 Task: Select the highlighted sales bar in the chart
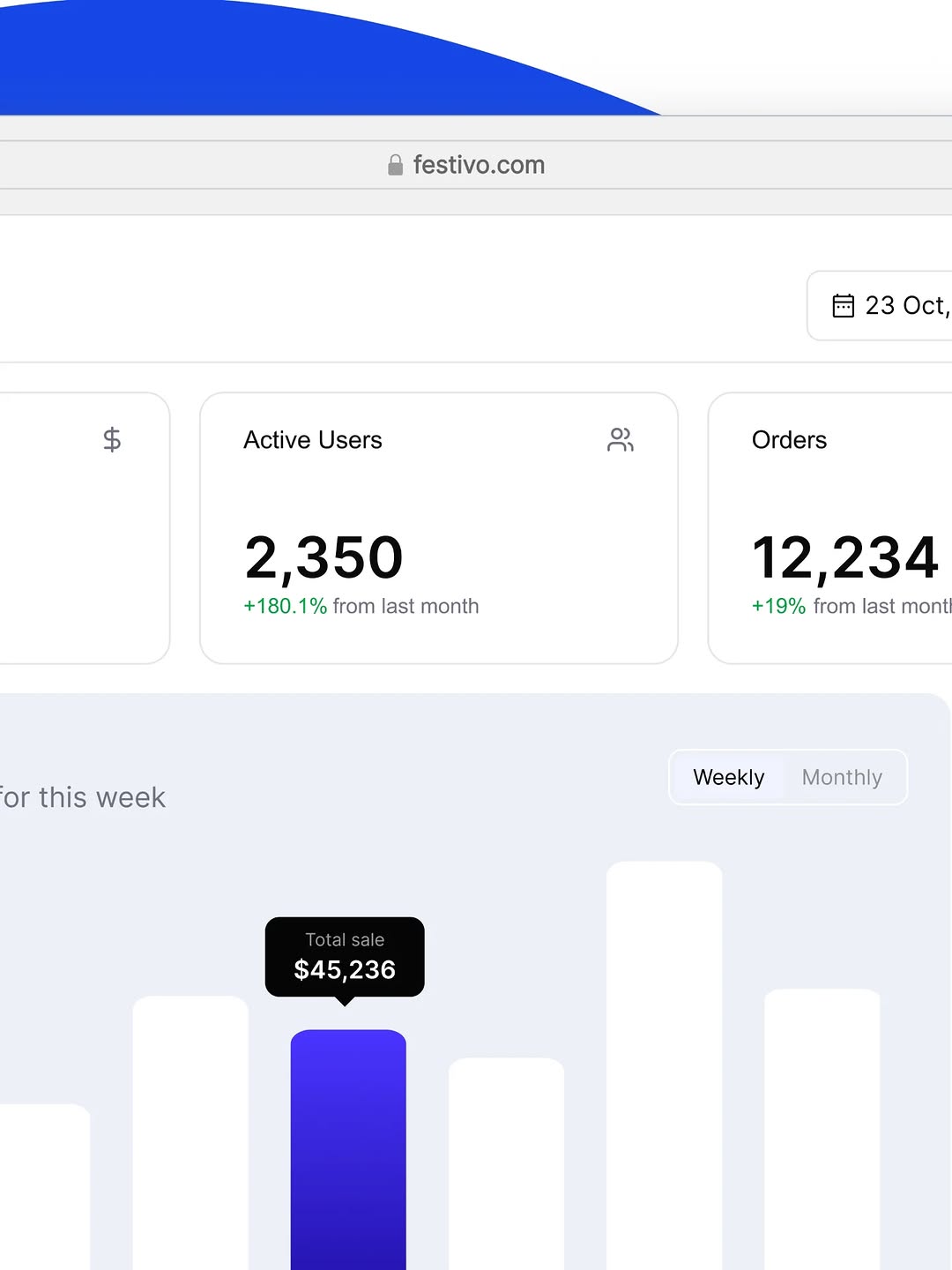[347, 1147]
